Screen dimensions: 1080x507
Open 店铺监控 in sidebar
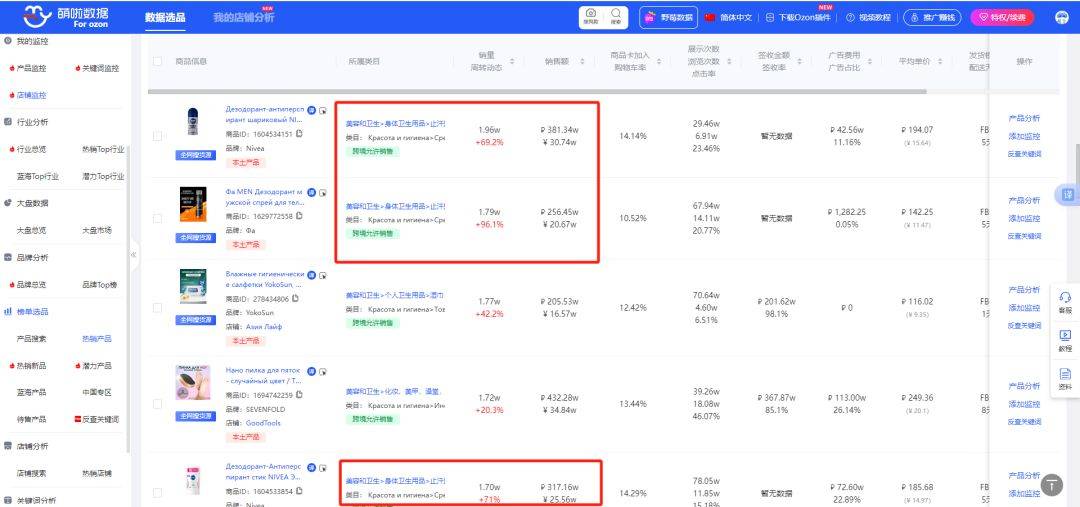[x=31, y=95]
